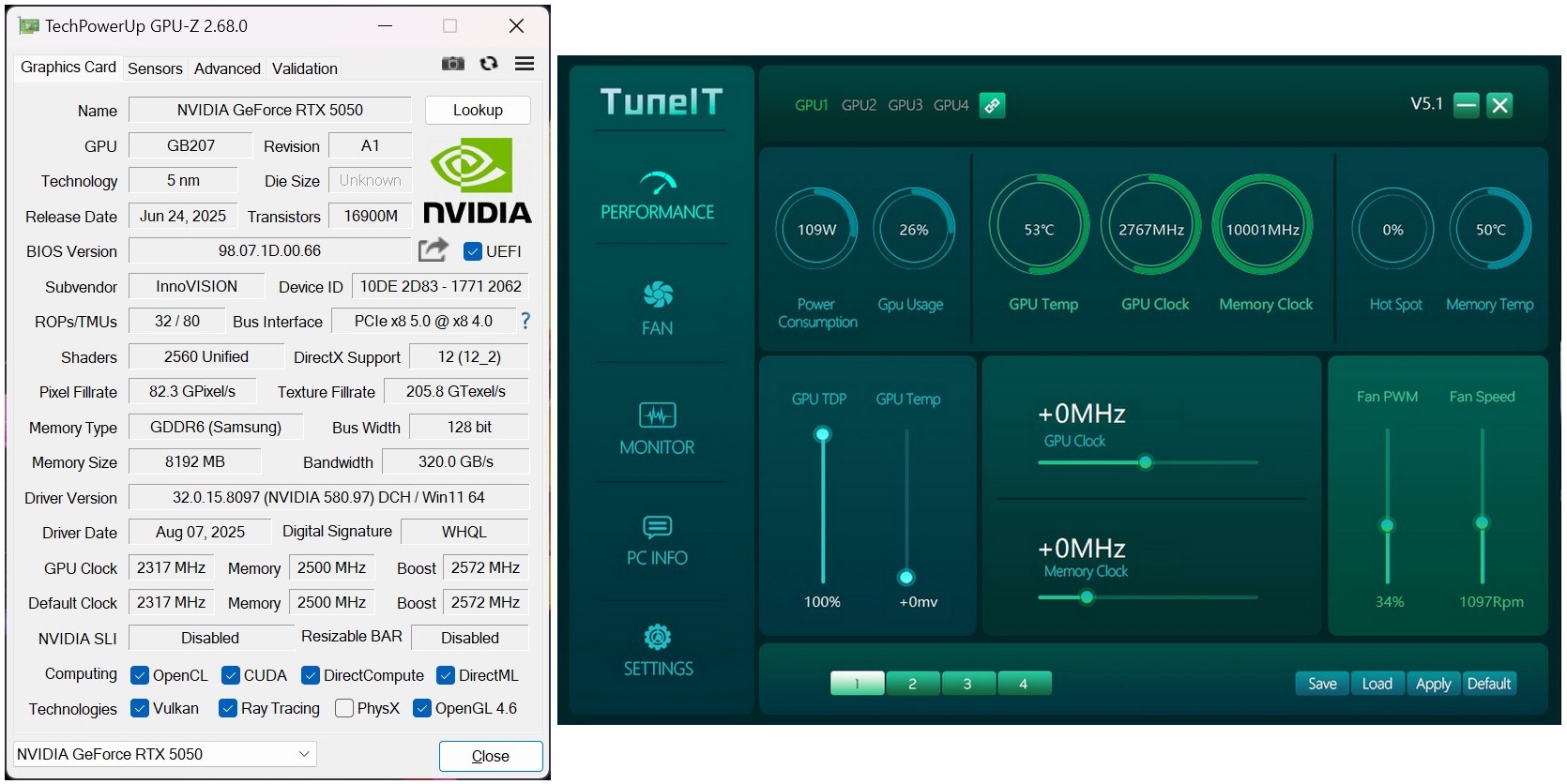Toggle the DirectCompute checkbox
This screenshot has width=1567, height=784.
point(311,675)
